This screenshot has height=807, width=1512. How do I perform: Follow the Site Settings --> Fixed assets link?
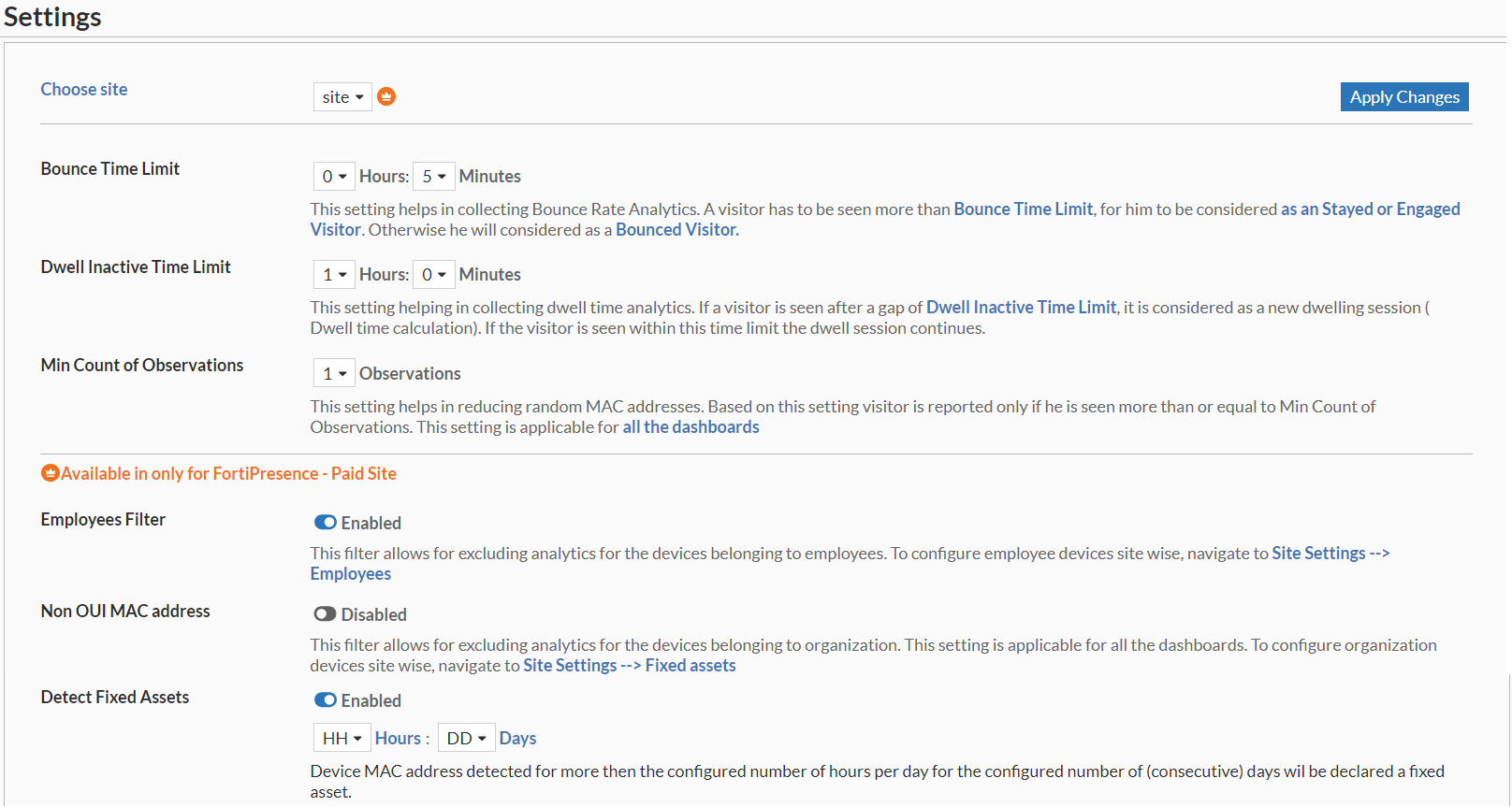coord(629,666)
